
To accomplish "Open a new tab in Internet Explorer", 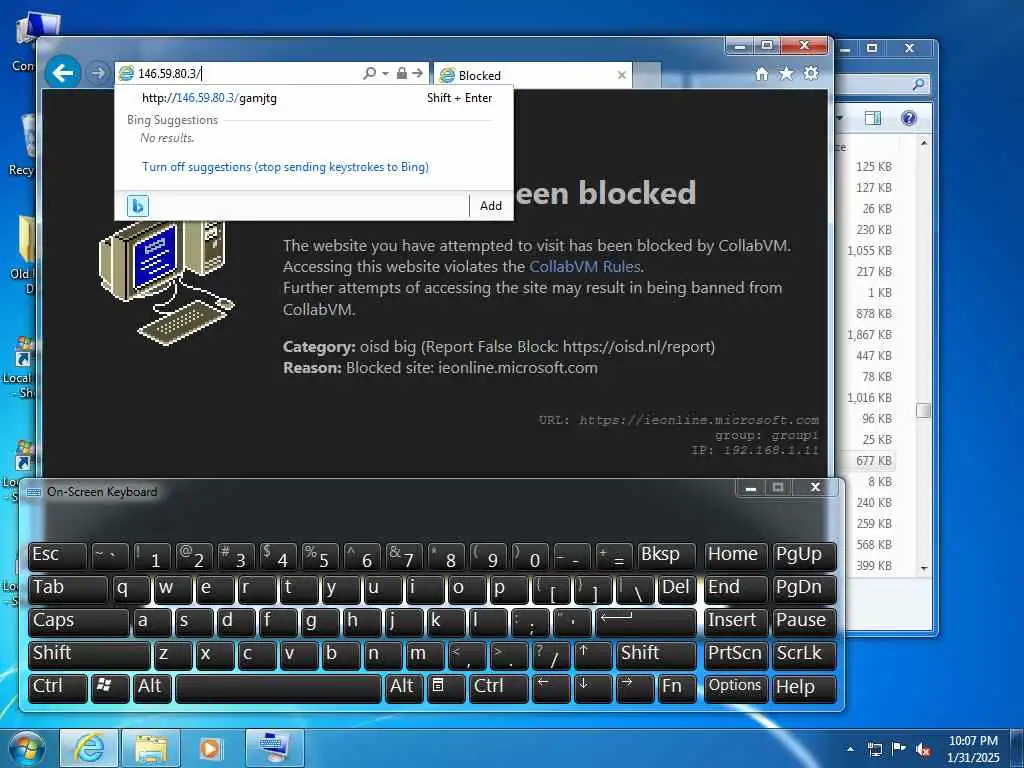I will 647,75.
